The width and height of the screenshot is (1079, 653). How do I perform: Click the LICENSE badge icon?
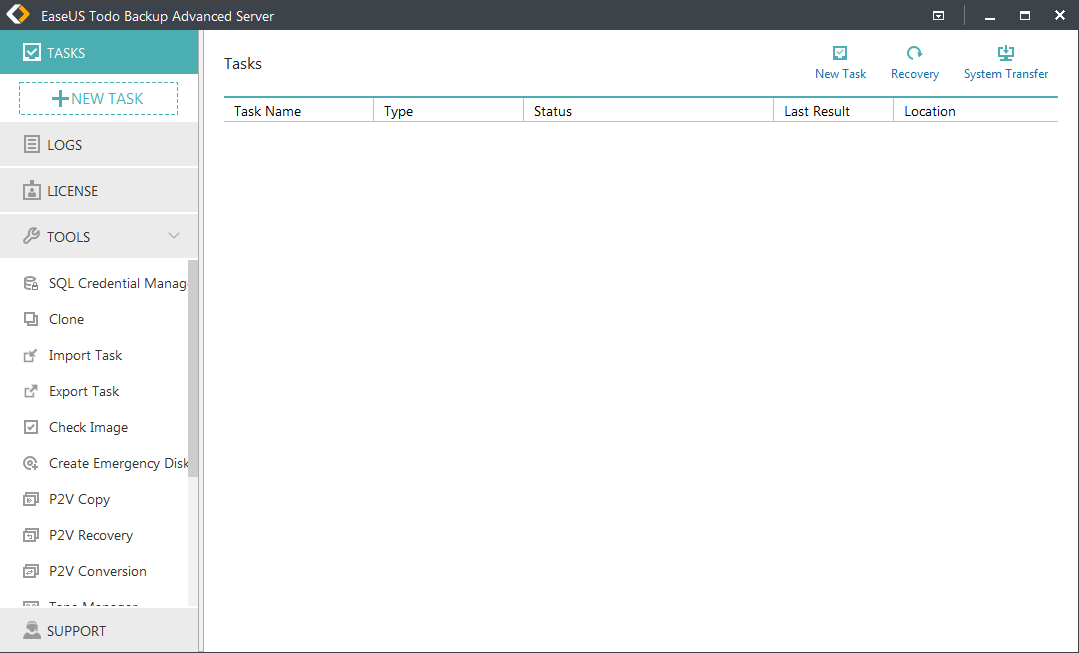pos(32,191)
